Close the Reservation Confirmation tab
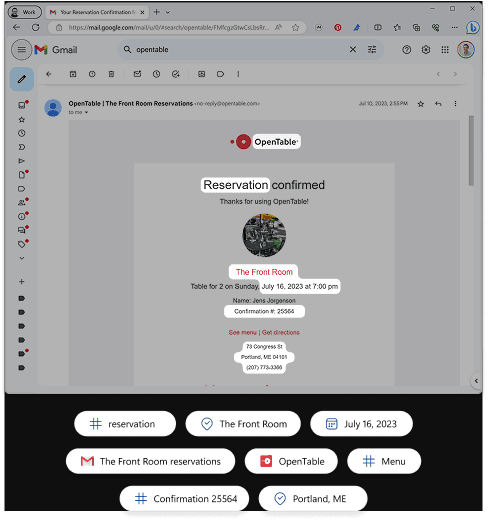Viewport: 488px width, 521px height. [142, 12]
